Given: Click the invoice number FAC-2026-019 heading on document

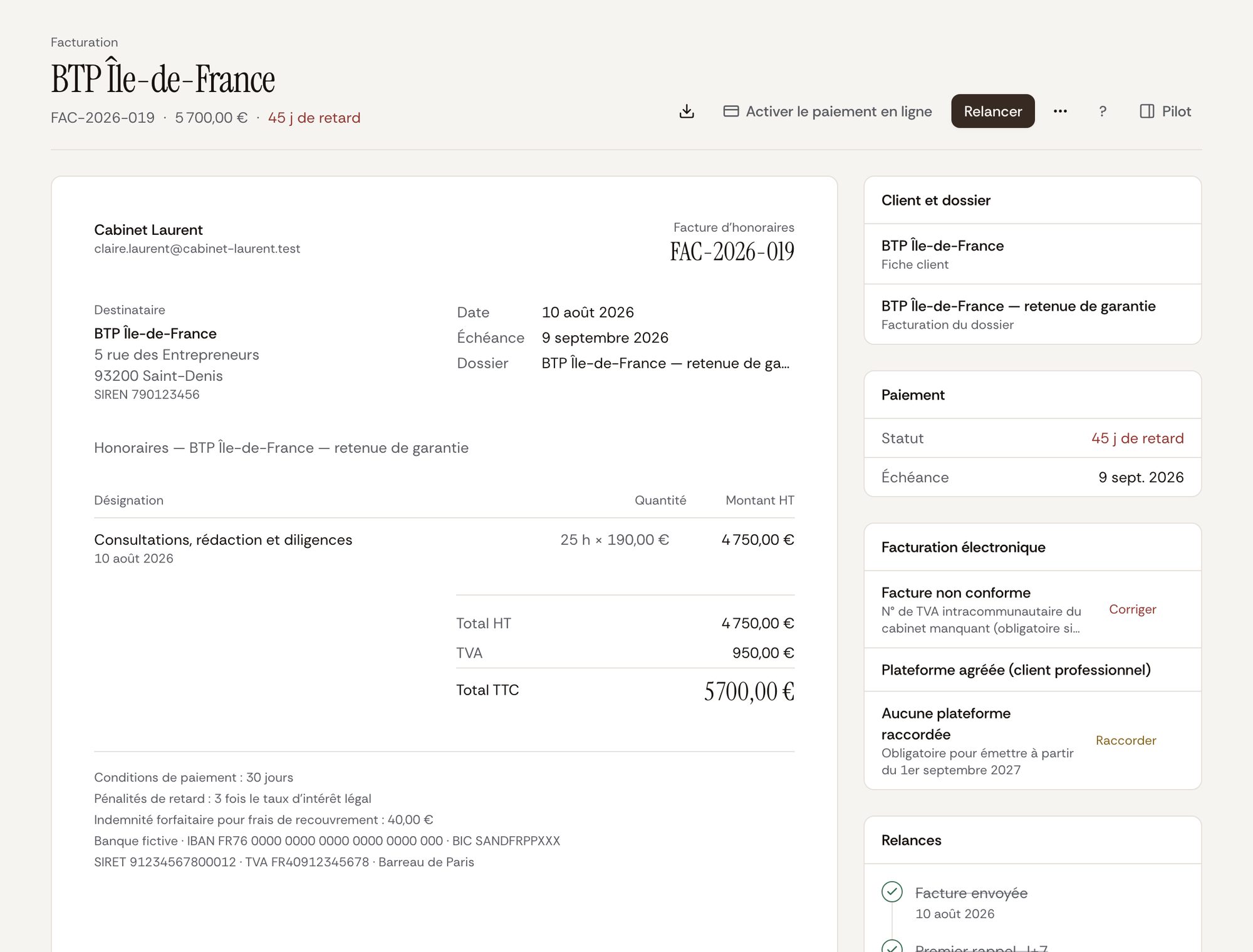Looking at the screenshot, I should tap(732, 252).
